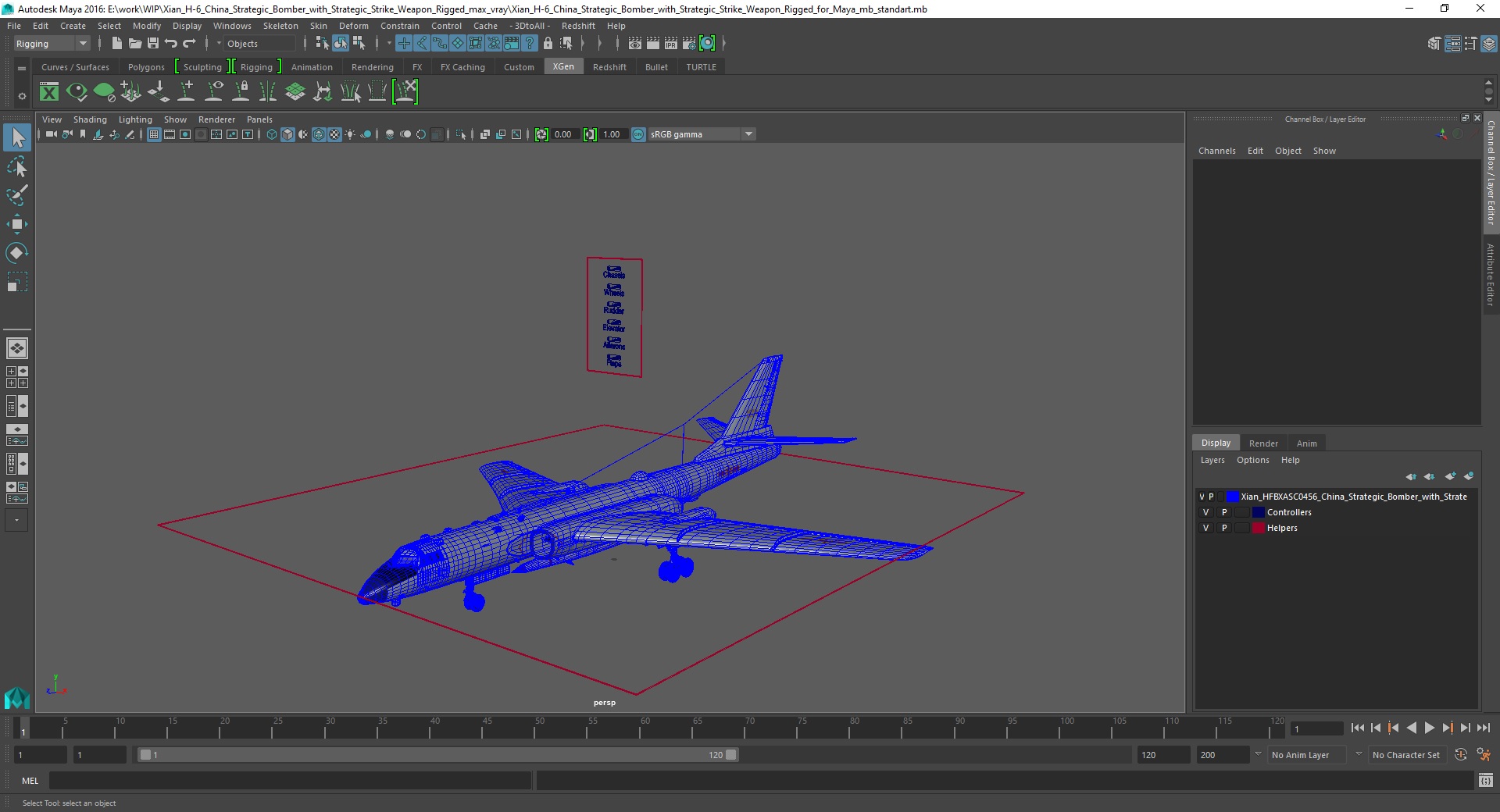Viewport: 1500px width, 812px height.
Task: Play animation backwards
Action: 1411,728
